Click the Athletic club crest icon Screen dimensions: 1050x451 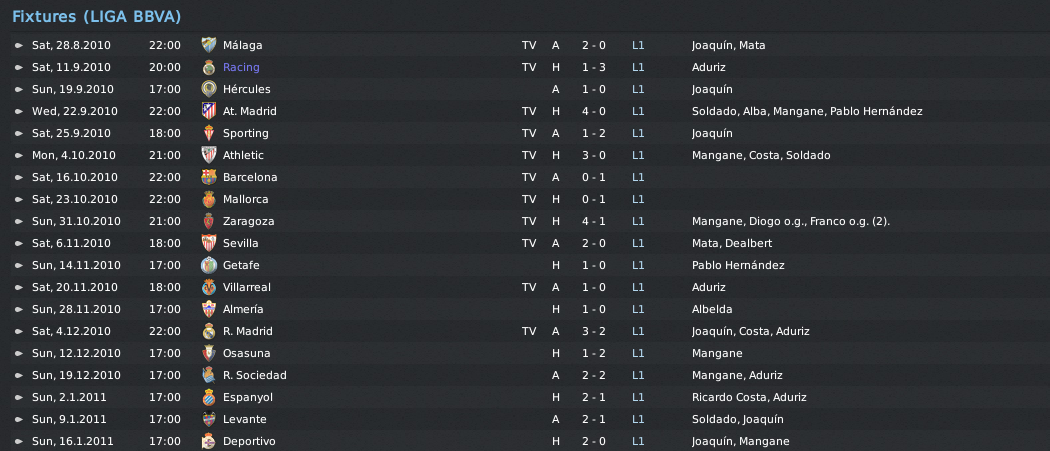click(209, 155)
